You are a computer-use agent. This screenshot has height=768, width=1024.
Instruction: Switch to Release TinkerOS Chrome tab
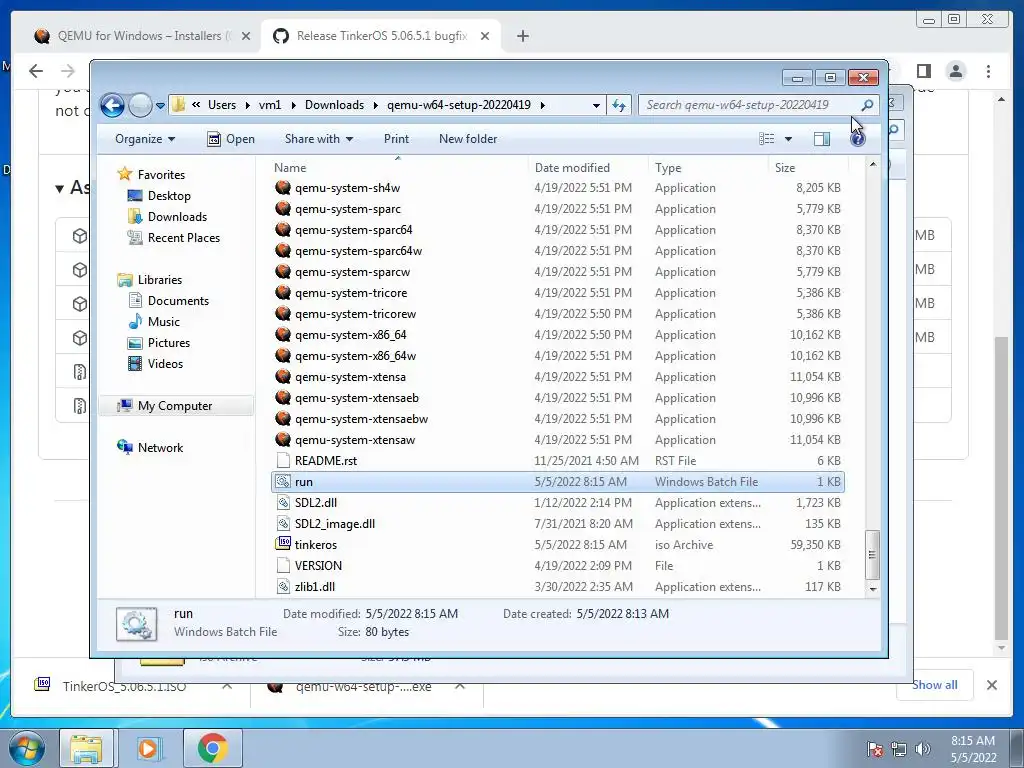[x=381, y=36]
